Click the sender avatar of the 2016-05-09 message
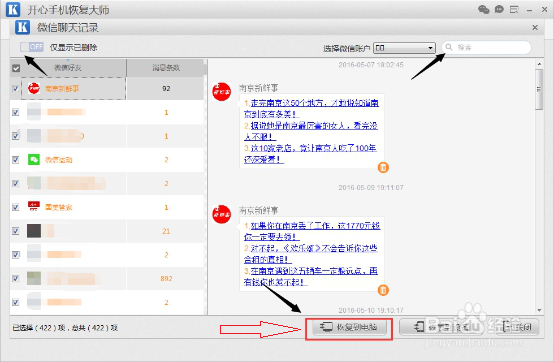The width and height of the screenshot is (554, 362). [x=222, y=214]
